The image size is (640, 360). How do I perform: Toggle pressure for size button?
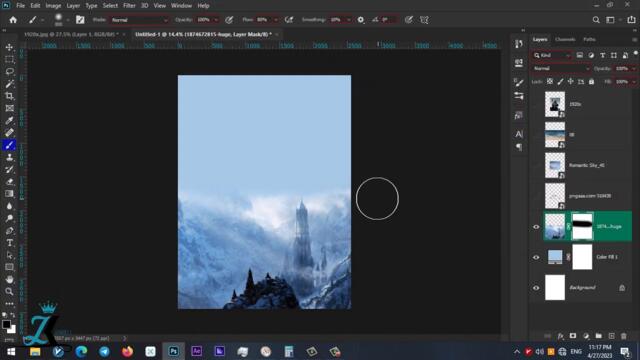click(x=409, y=20)
